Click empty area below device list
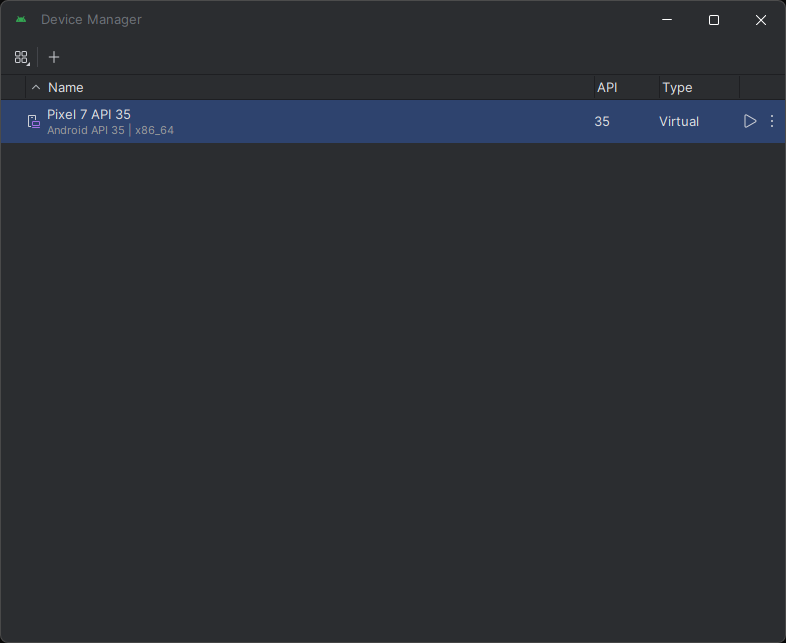This screenshot has width=786, height=643. point(392,390)
